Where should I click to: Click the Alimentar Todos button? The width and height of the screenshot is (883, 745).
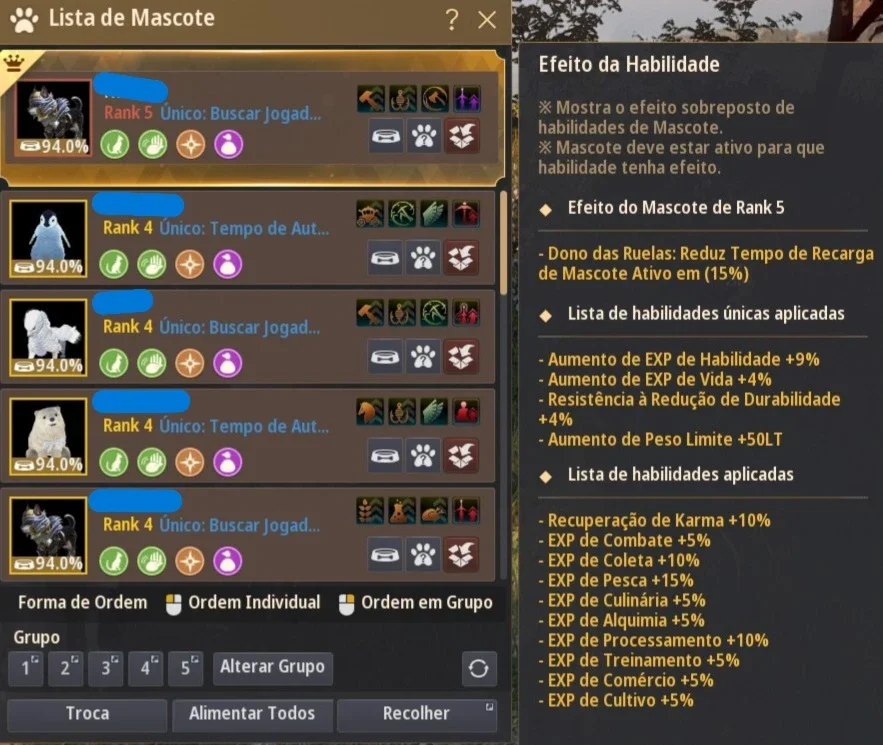pyautogui.click(x=252, y=714)
